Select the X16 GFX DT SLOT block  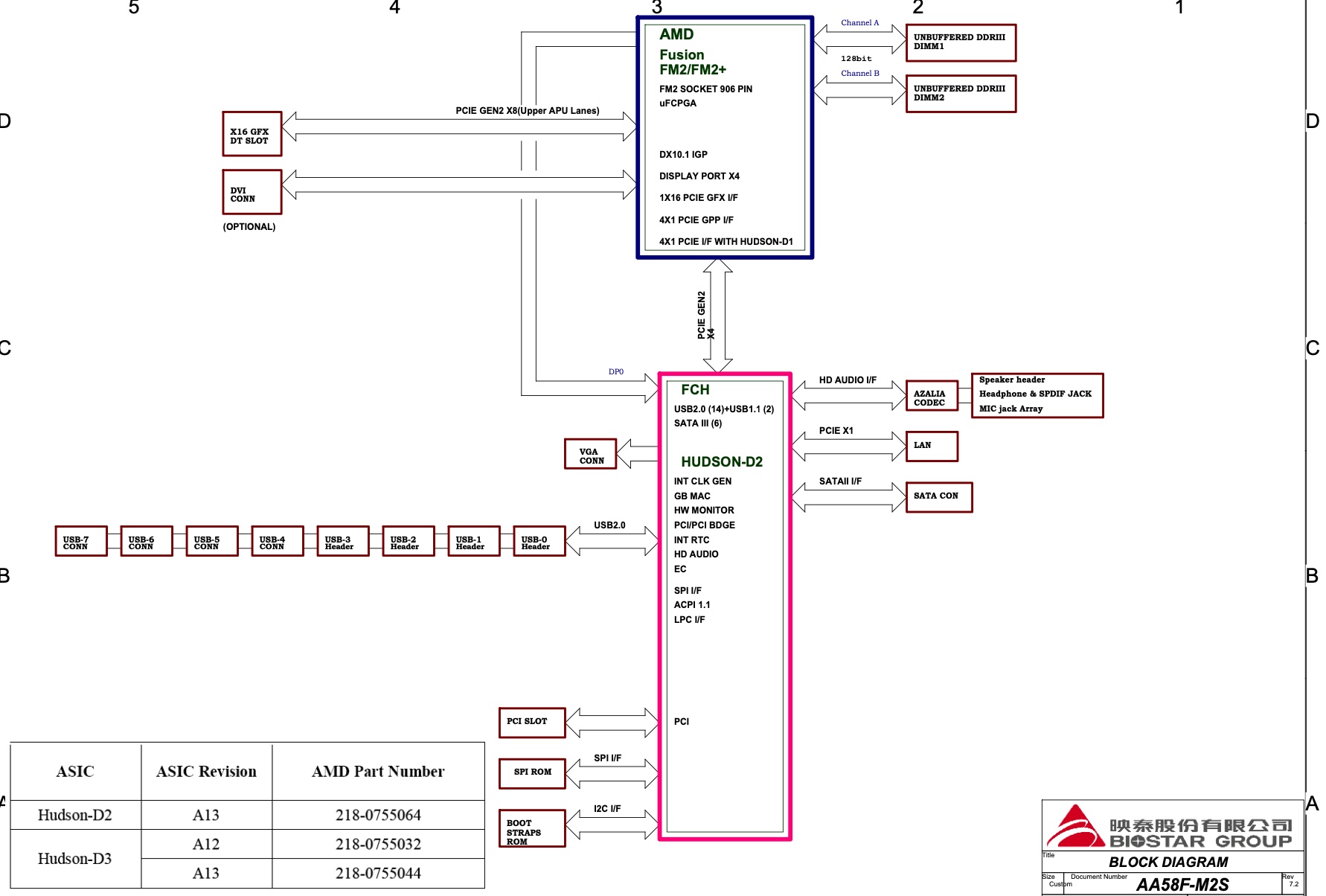click(x=251, y=135)
